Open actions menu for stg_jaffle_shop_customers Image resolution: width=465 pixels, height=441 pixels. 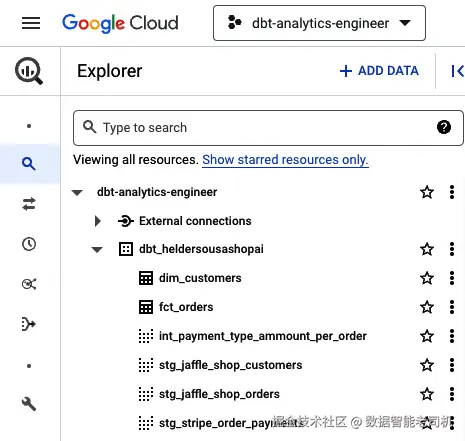[452, 365]
